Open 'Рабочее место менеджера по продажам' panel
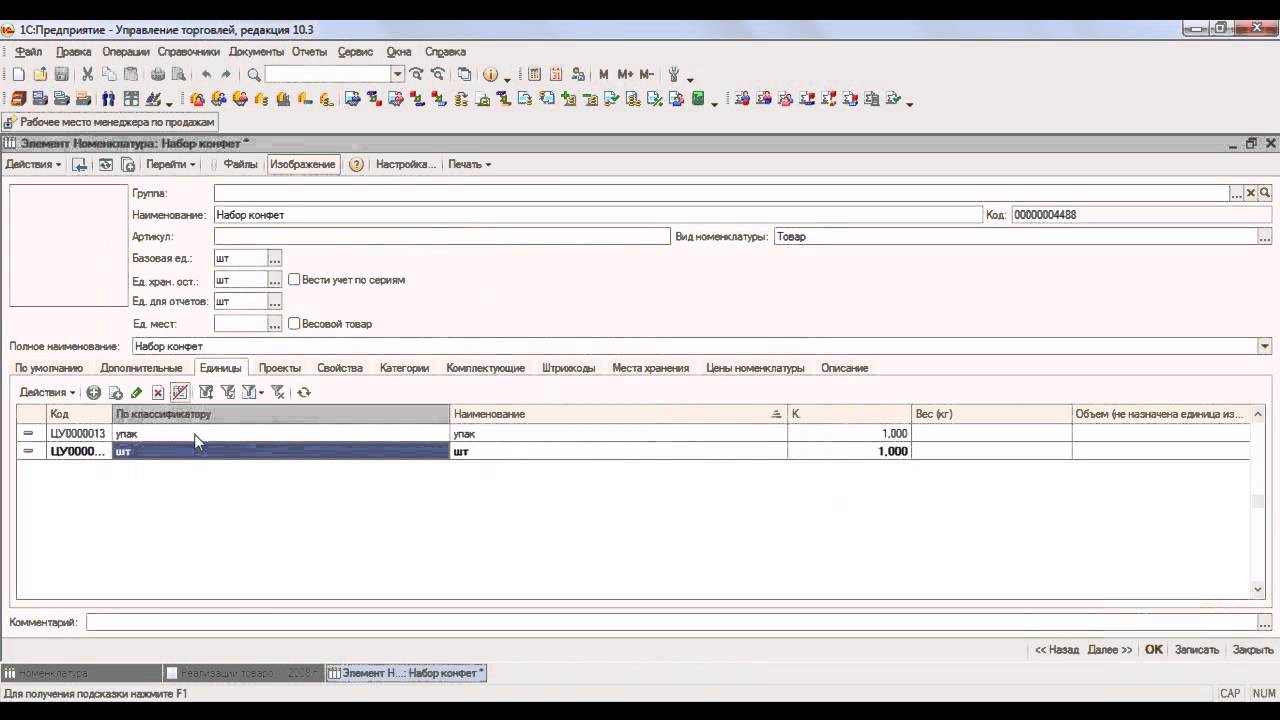 [109, 122]
